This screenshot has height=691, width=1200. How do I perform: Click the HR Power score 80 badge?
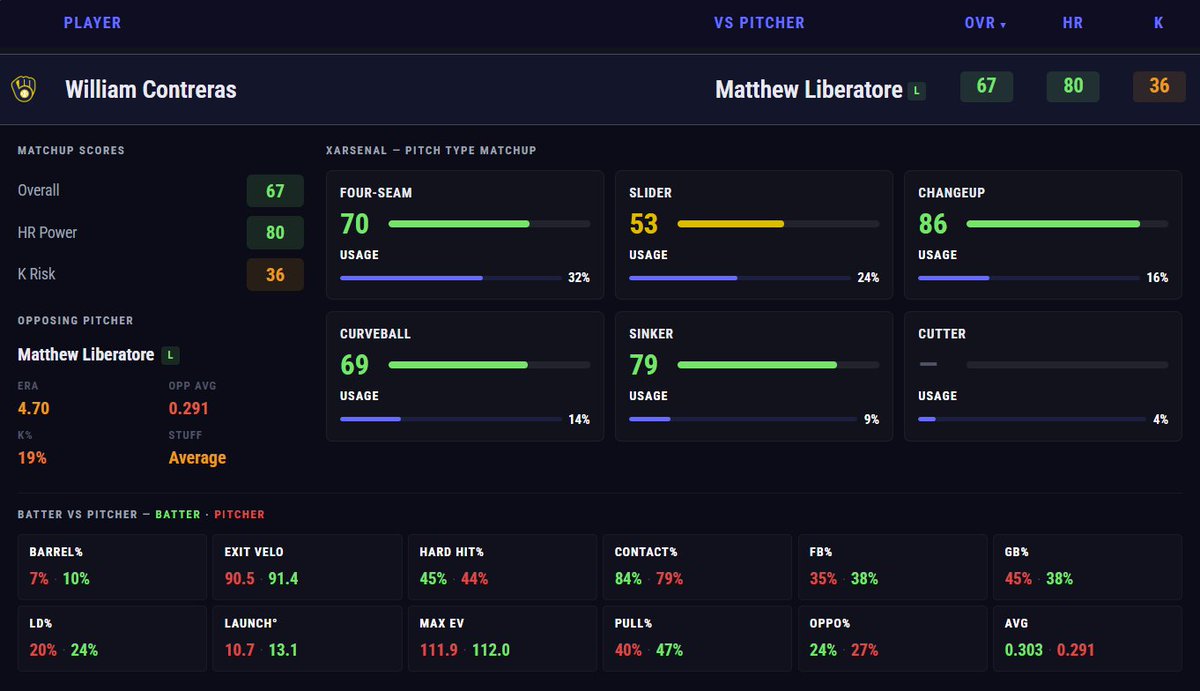click(275, 233)
